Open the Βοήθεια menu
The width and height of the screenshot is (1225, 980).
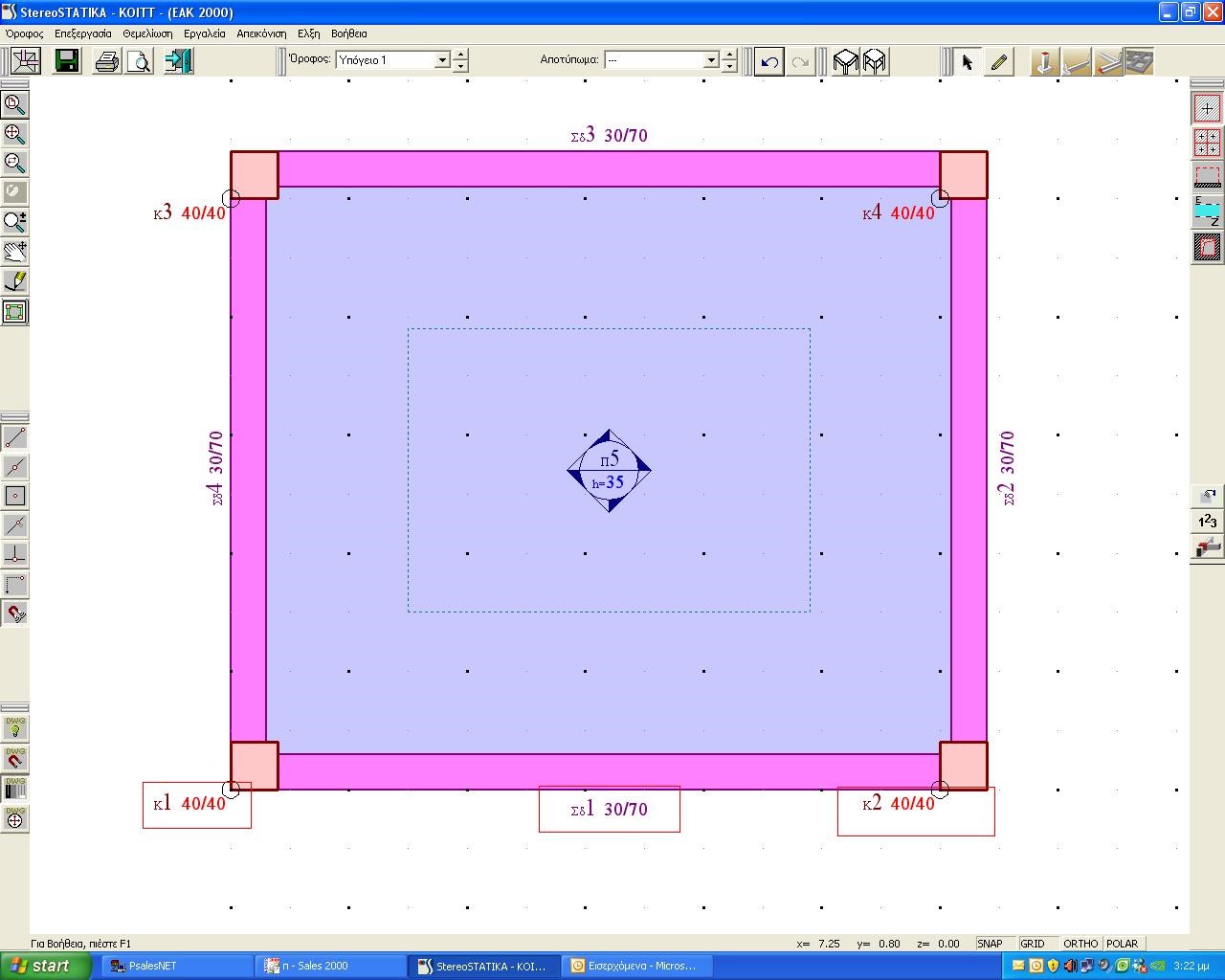[x=349, y=33]
